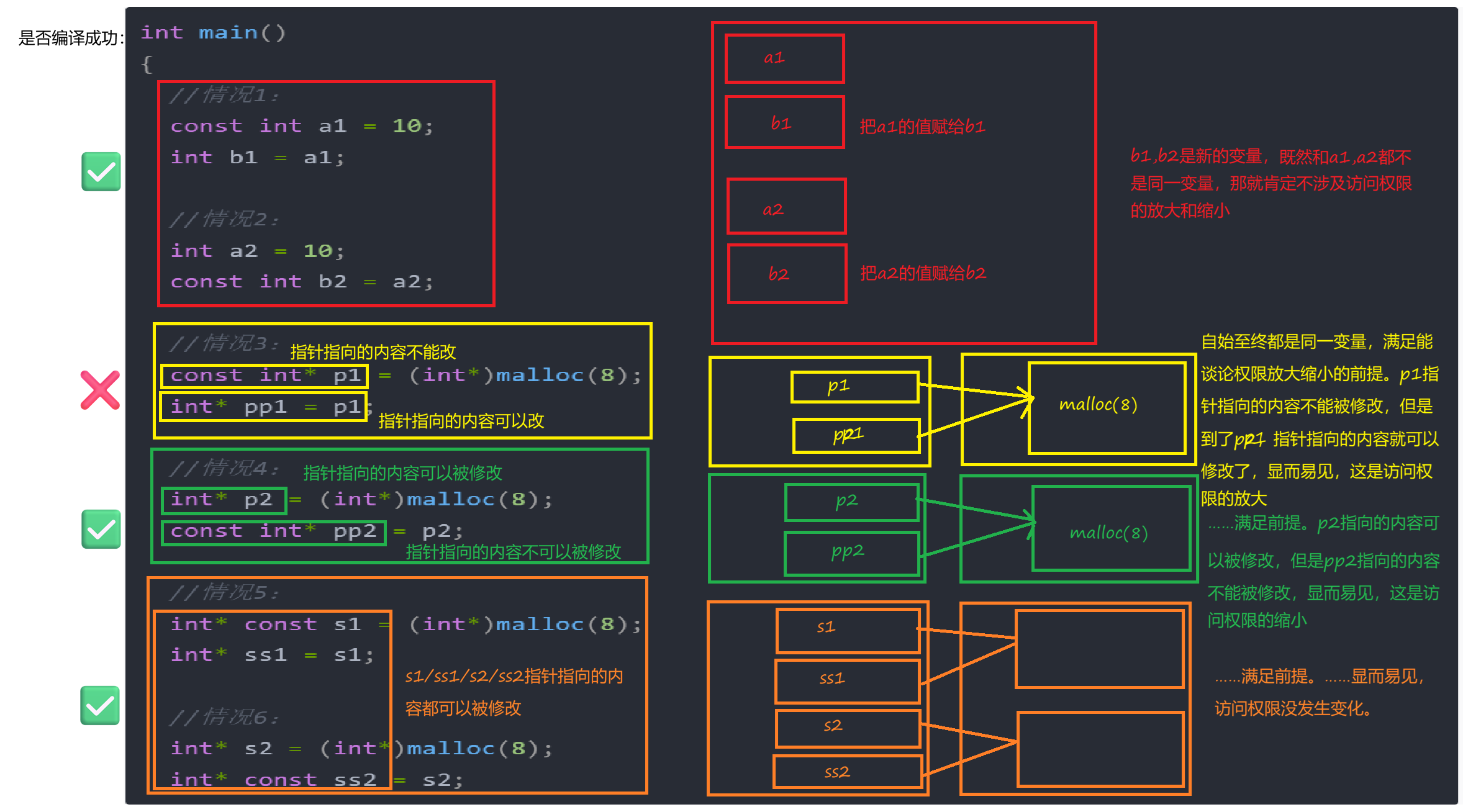Select the '把a2的值赋给b2' annotation
Screen dimensions: 1463x812
[923, 273]
